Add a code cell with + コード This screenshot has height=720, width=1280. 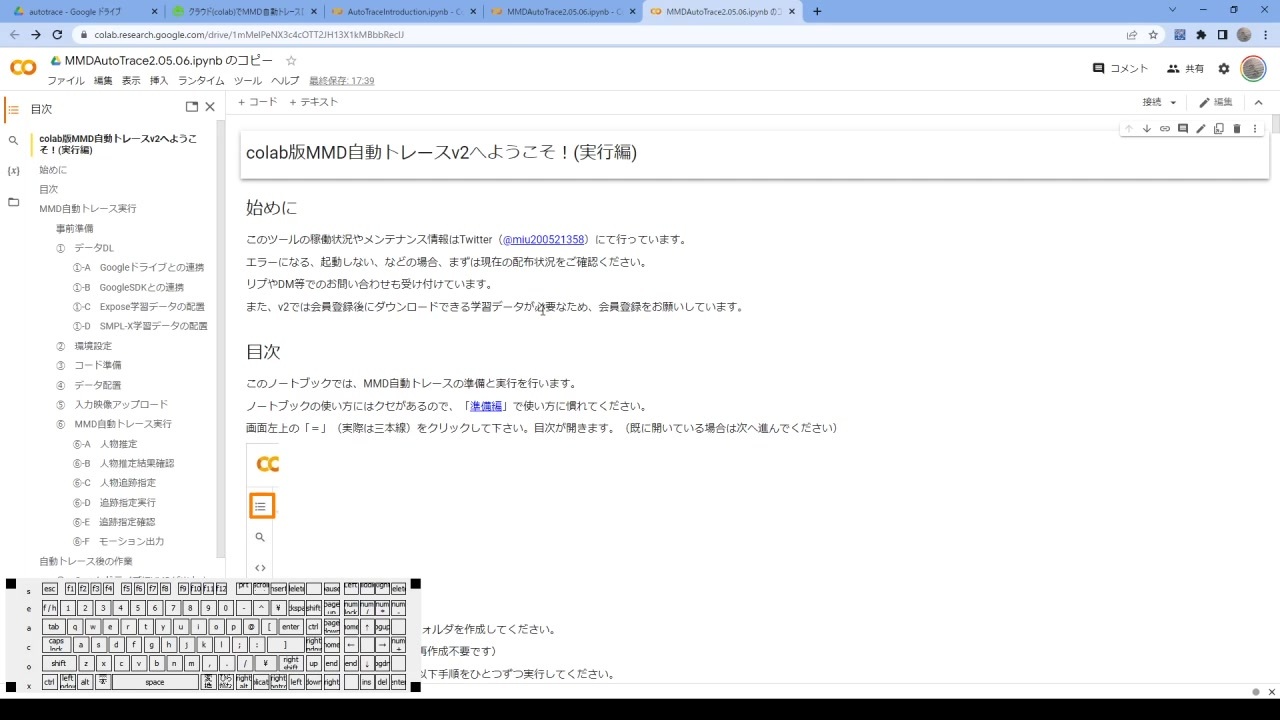[258, 102]
